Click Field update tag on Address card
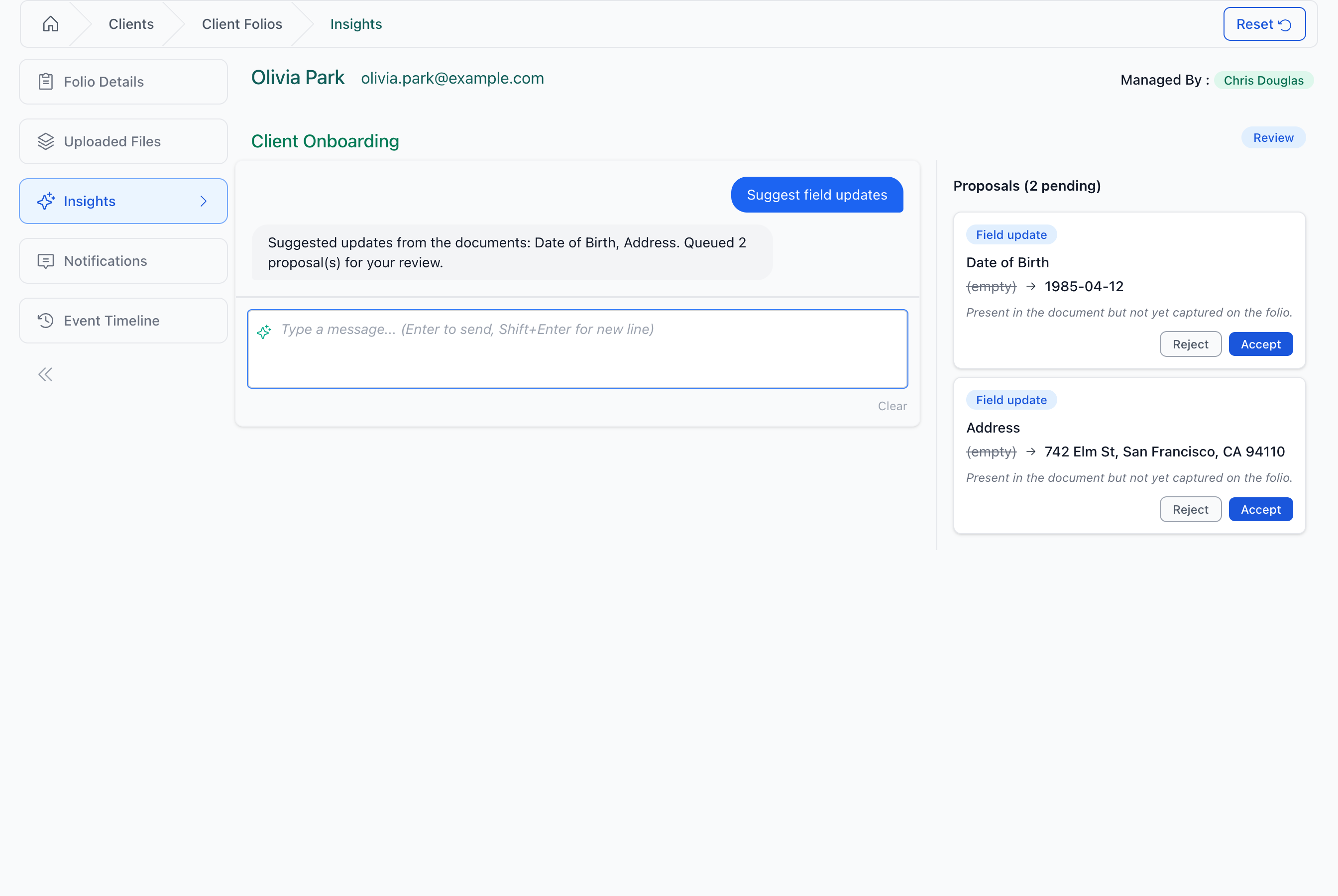 coord(1010,400)
